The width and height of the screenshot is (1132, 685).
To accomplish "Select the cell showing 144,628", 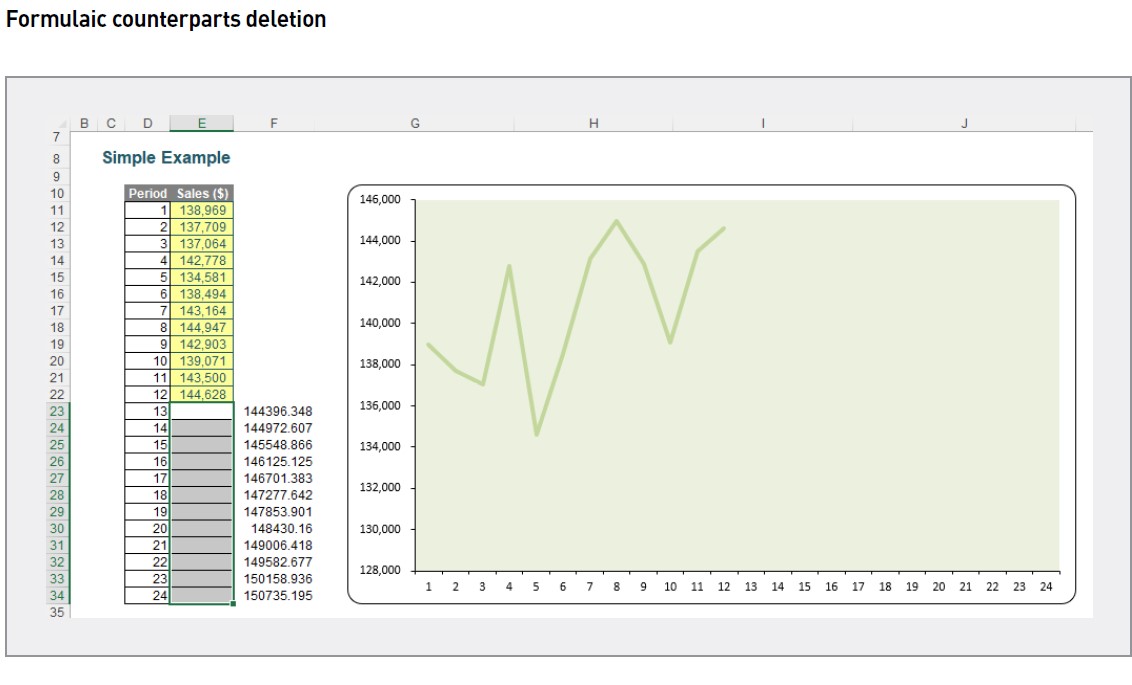I will point(201,392).
